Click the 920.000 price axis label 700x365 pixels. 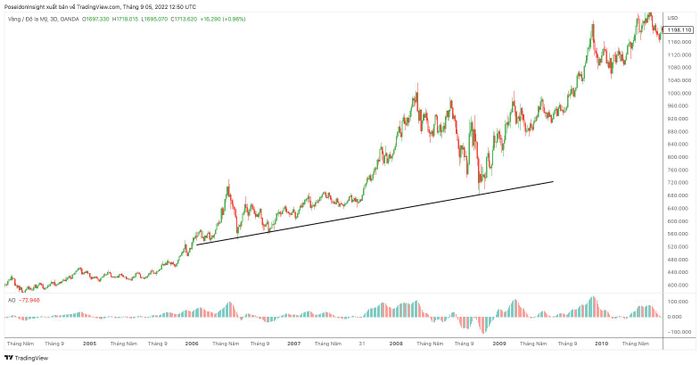click(x=679, y=119)
